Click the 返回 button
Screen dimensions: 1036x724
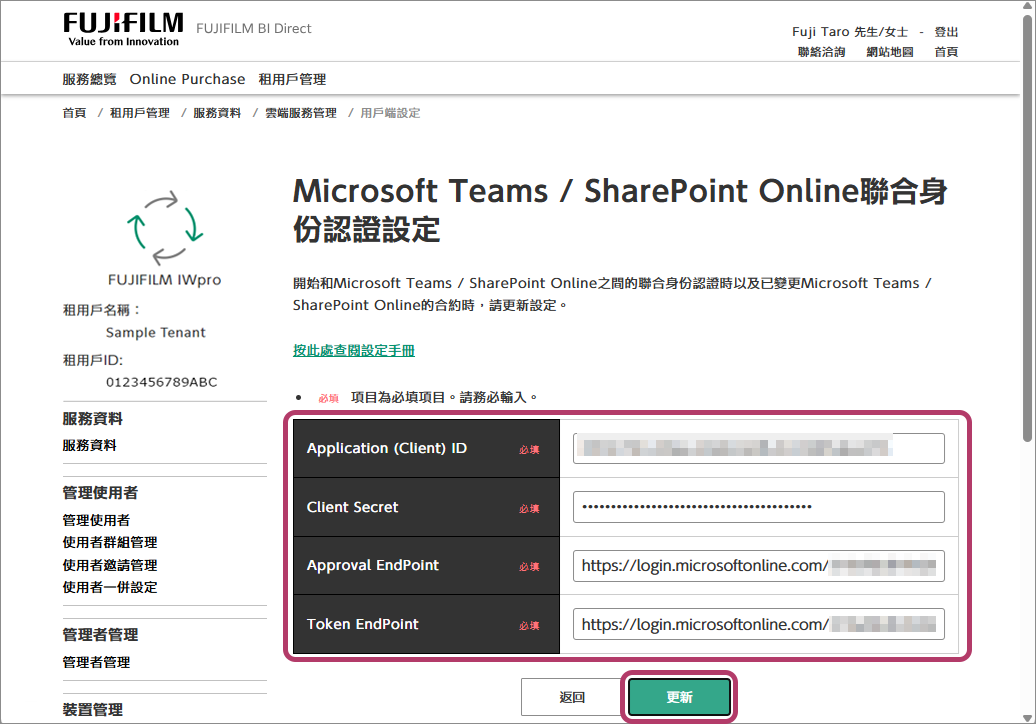click(572, 697)
